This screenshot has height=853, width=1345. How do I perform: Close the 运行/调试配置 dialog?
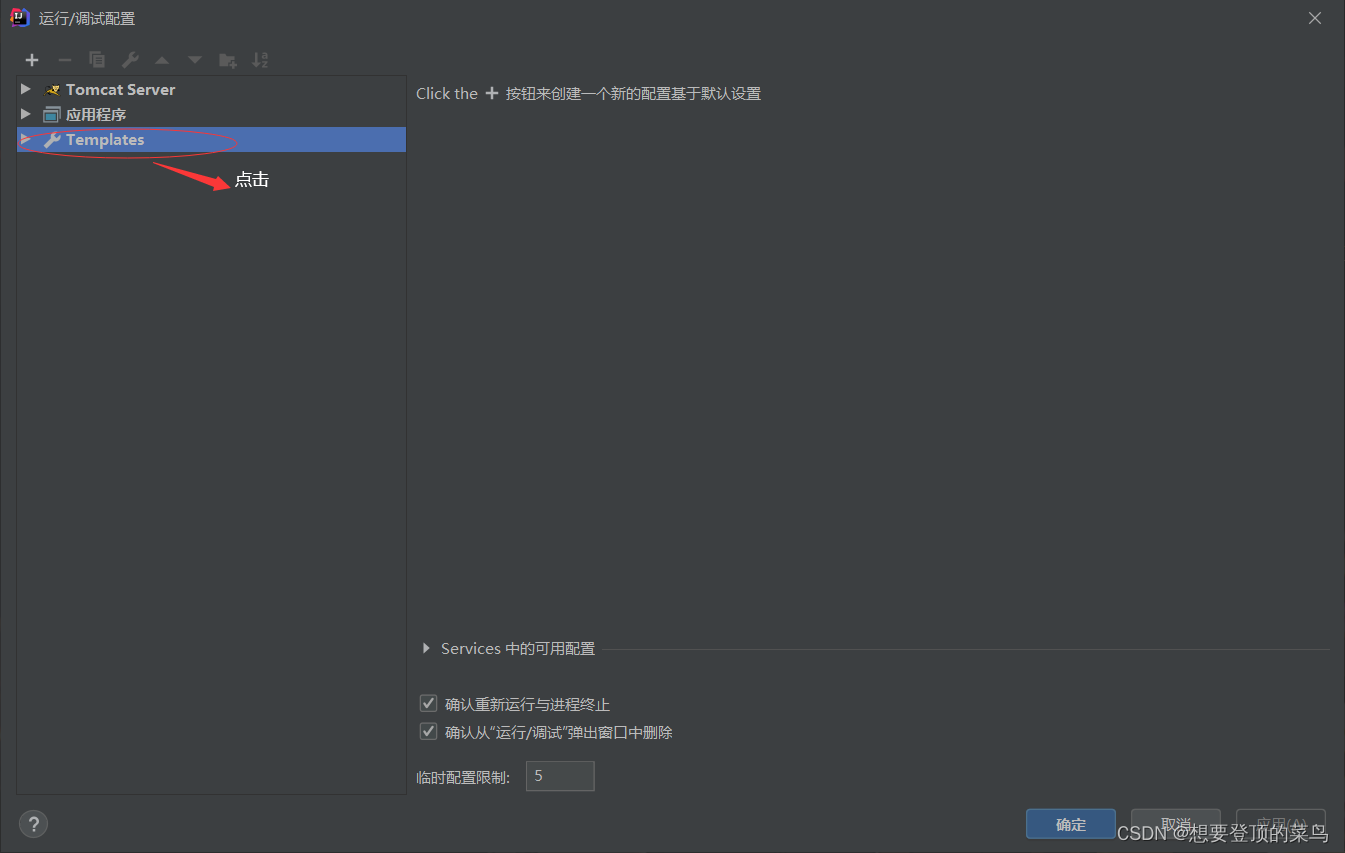[x=1316, y=18]
